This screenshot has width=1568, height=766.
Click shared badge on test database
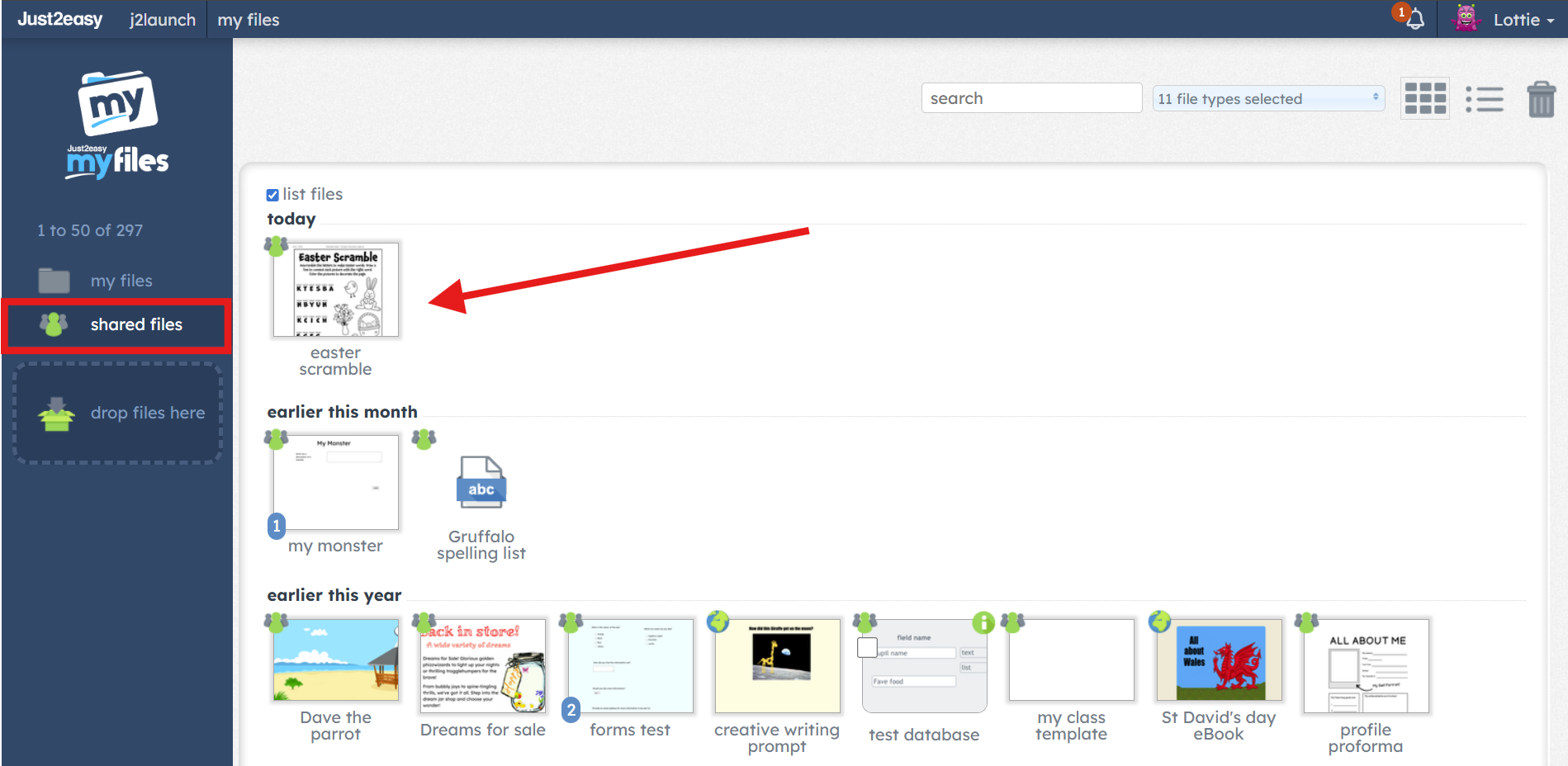pos(865,622)
